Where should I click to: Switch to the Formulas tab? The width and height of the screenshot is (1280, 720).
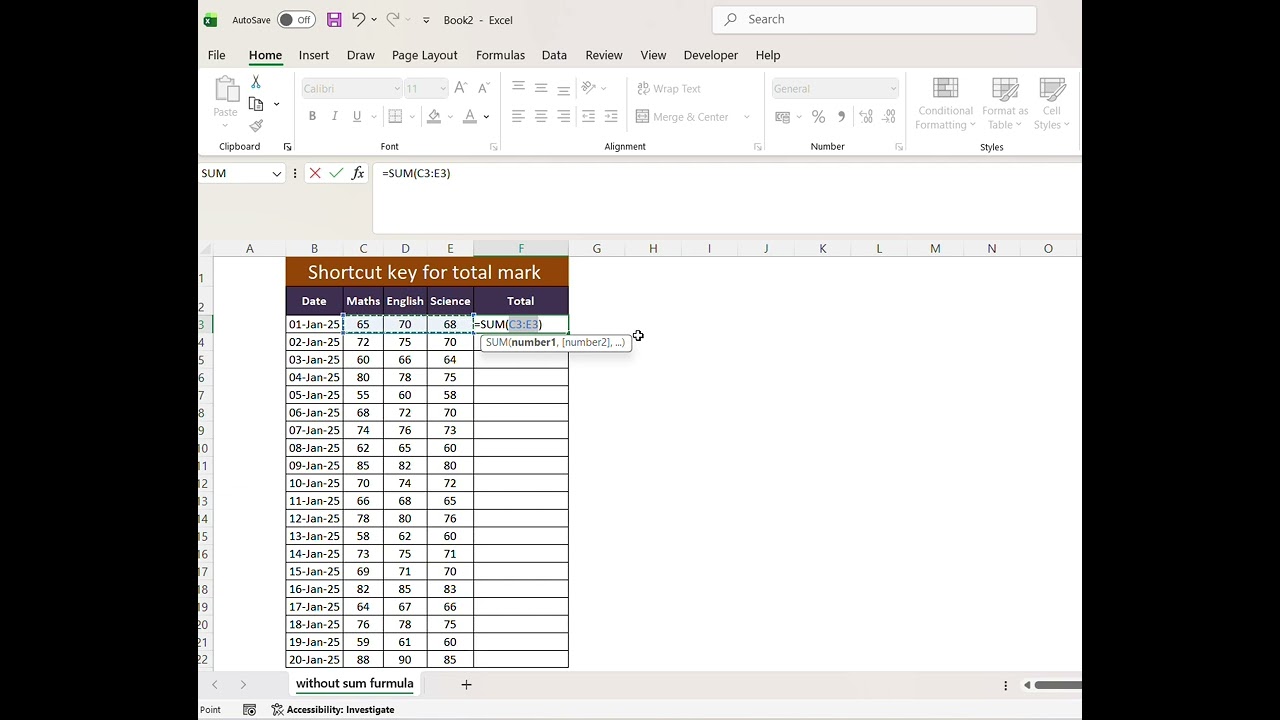click(500, 55)
